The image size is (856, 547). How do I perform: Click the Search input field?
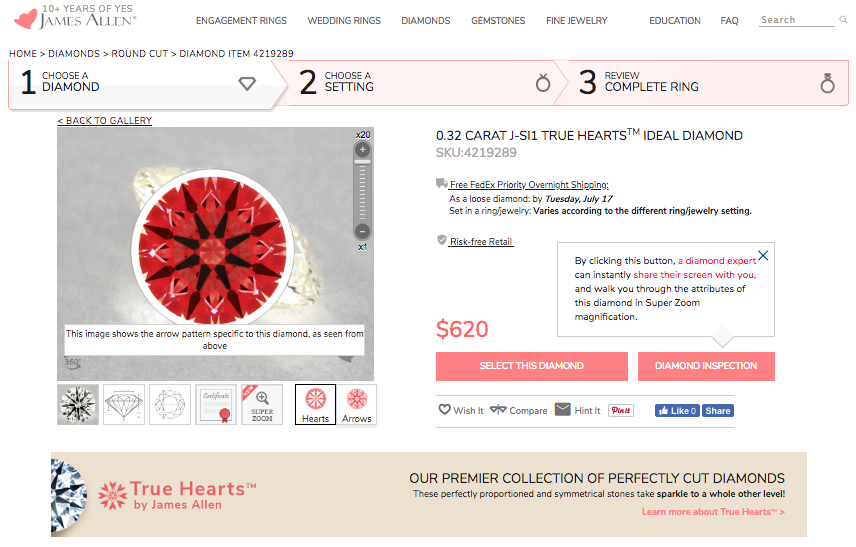(x=797, y=20)
